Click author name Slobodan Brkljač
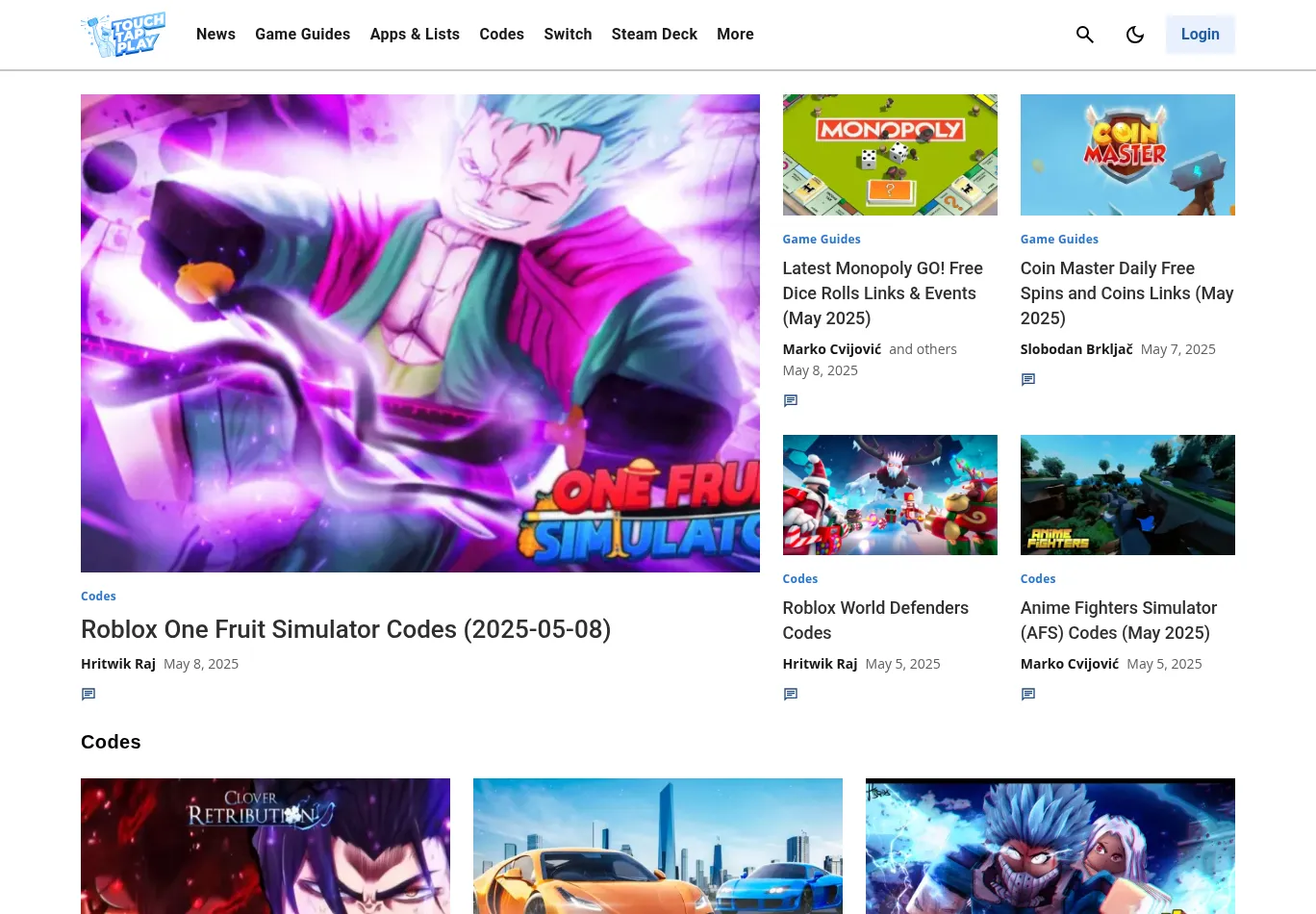The height and width of the screenshot is (914, 1316). tap(1076, 349)
